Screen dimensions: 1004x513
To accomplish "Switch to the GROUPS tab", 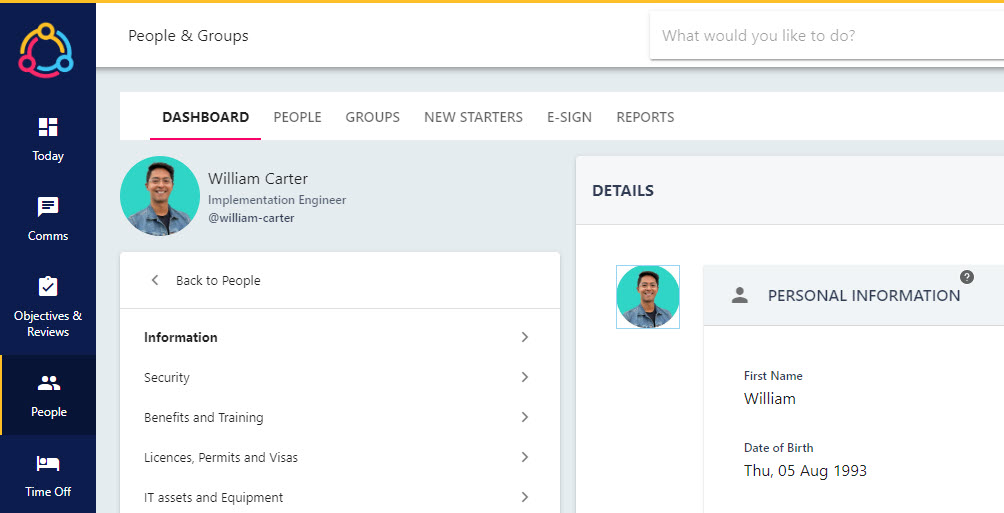I will tap(373, 117).
